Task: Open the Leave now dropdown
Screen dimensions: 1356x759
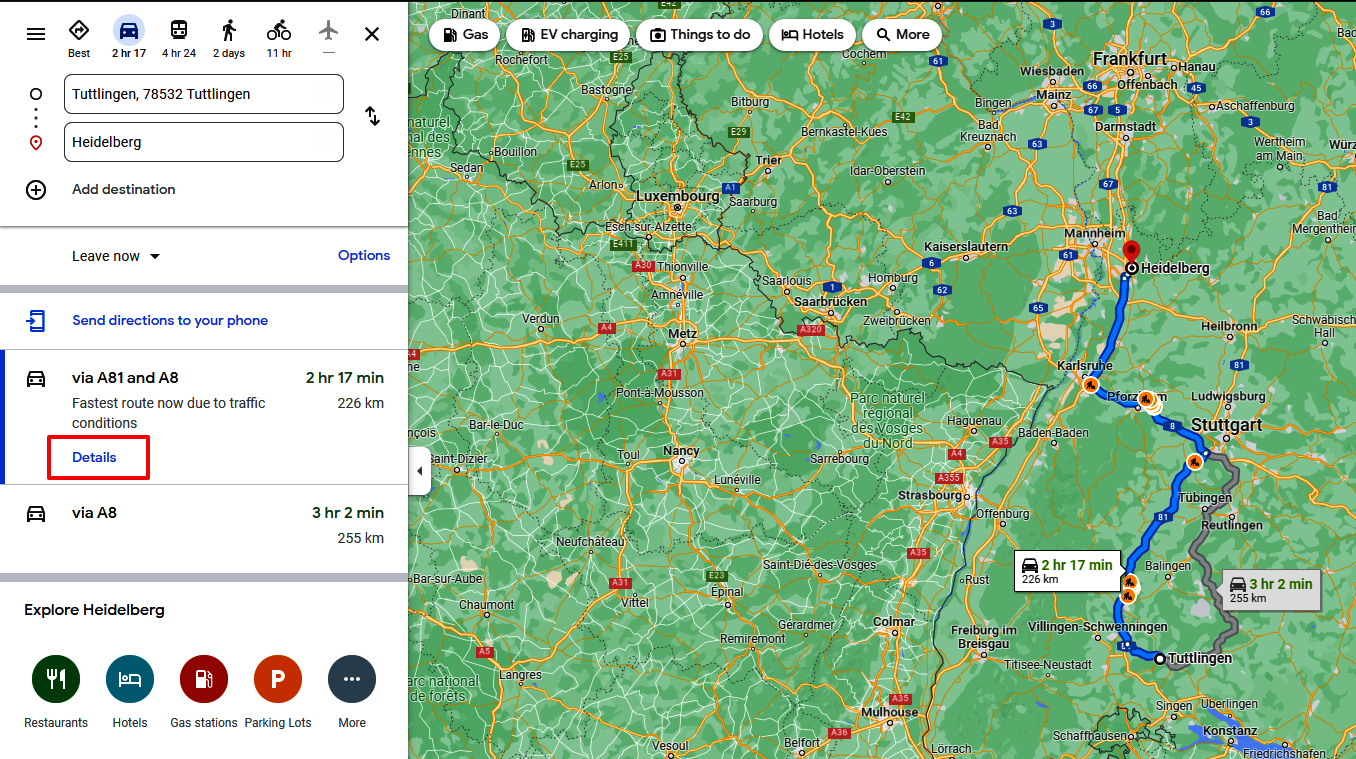Action: pos(116,256)
